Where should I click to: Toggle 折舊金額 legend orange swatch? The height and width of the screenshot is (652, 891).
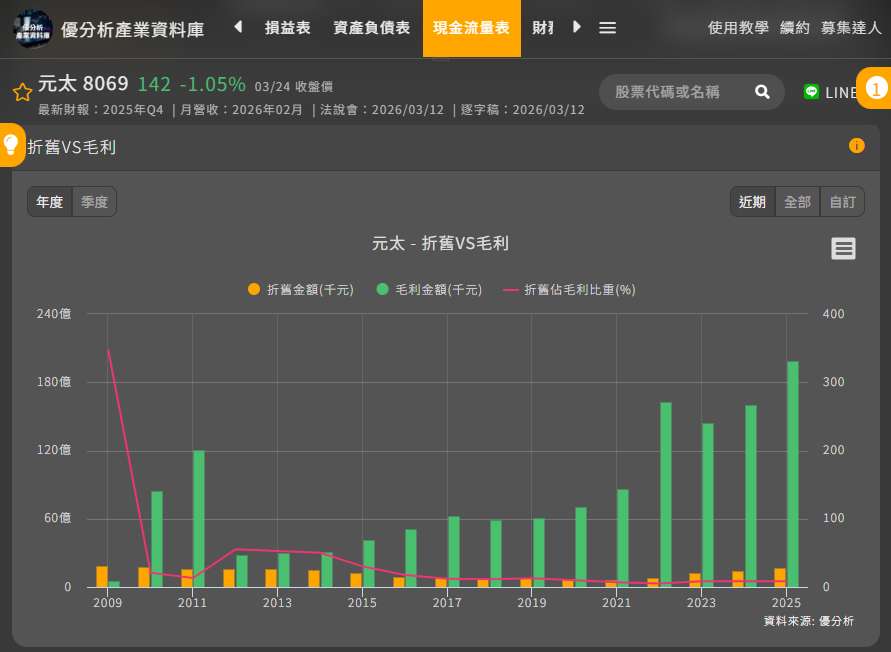(253, 290)
